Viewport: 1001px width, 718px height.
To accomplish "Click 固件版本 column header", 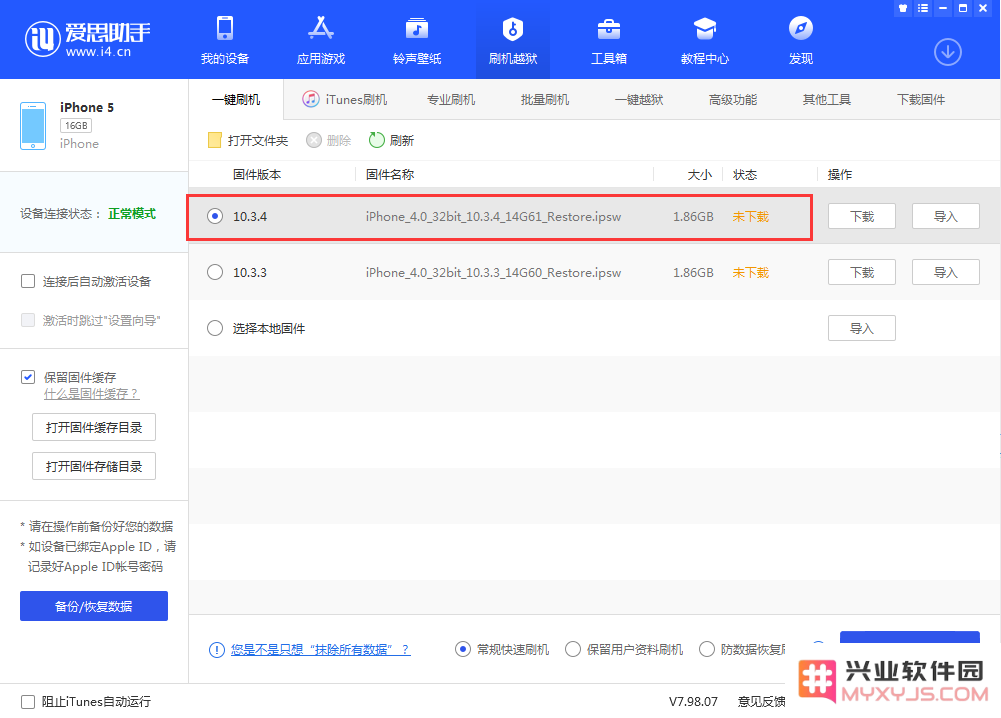I will 257,175.
